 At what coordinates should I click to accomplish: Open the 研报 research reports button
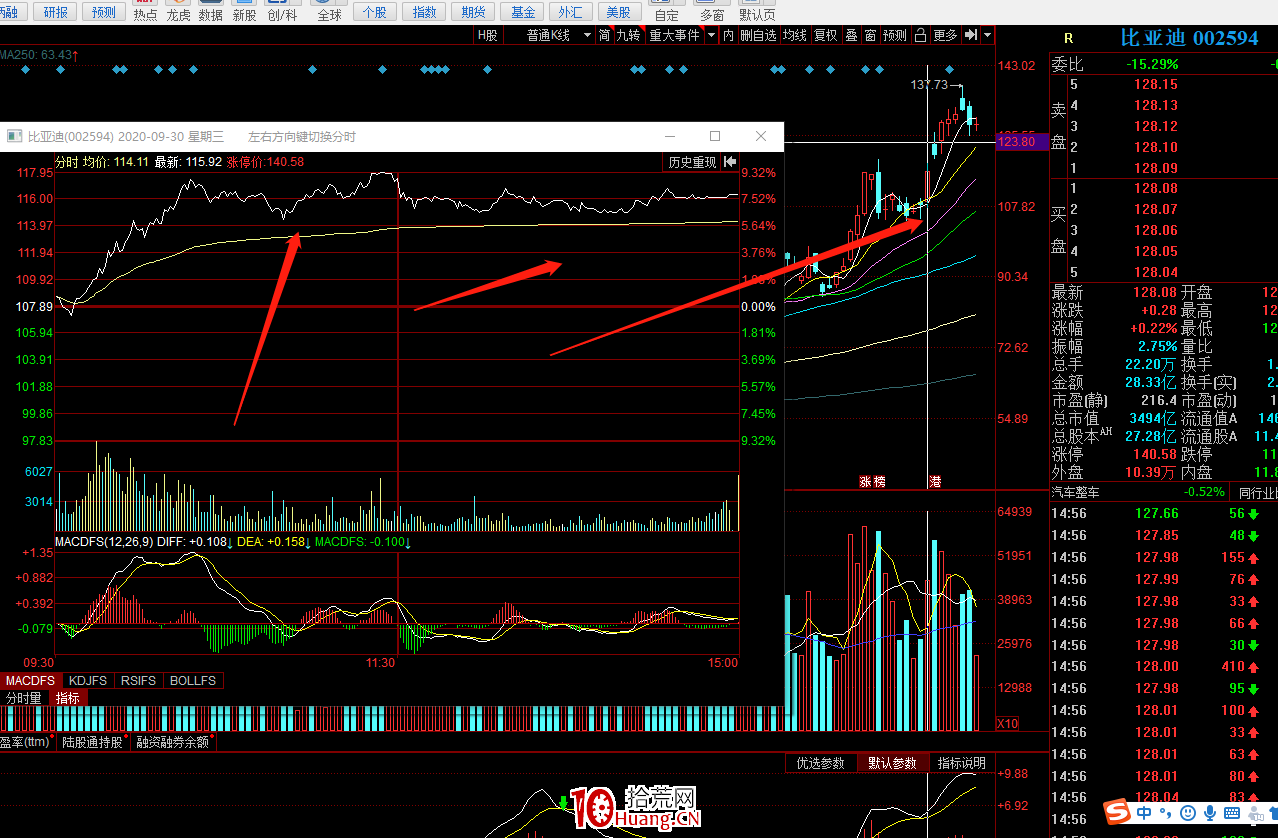click(56, 12)
